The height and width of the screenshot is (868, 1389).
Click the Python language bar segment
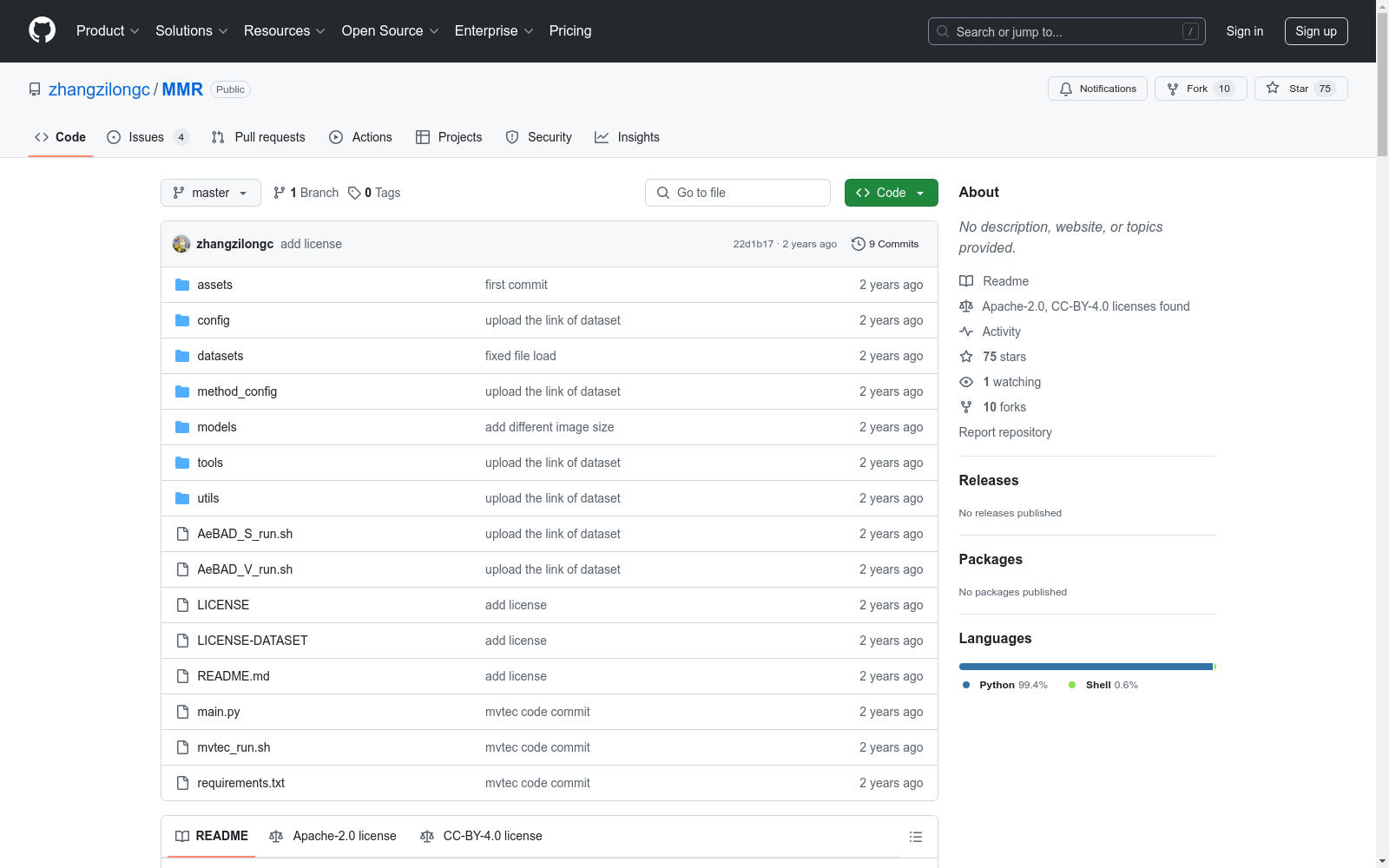[1085, 667]
